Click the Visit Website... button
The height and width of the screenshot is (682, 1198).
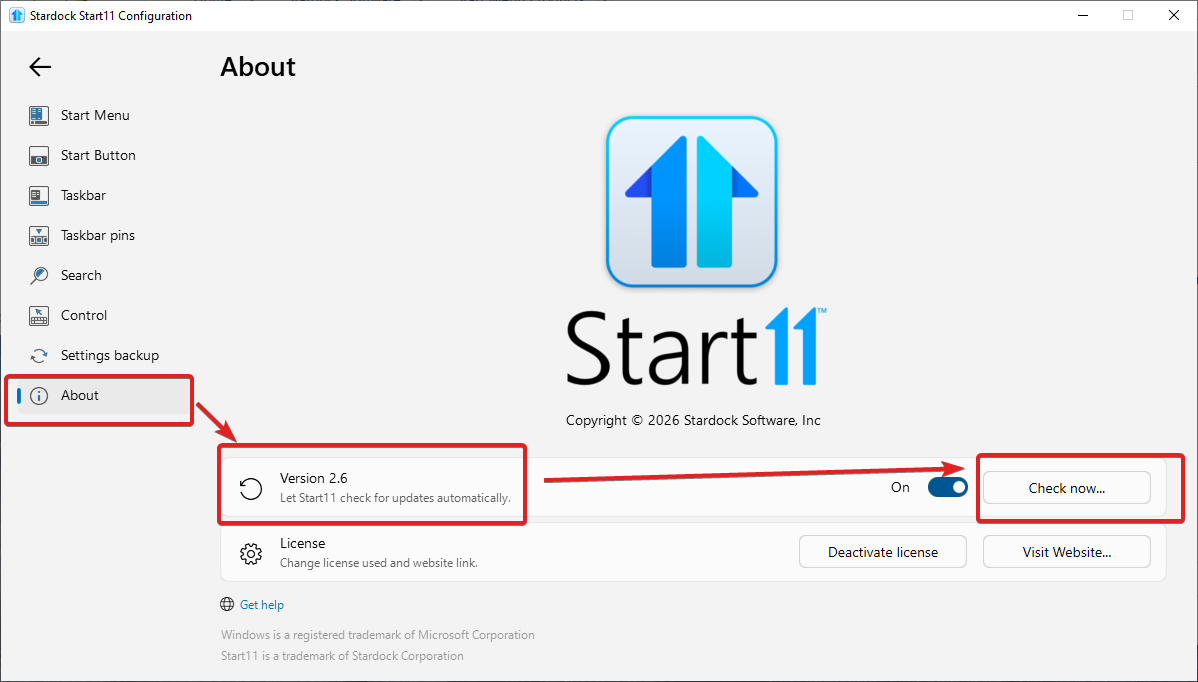(1066, 552)
